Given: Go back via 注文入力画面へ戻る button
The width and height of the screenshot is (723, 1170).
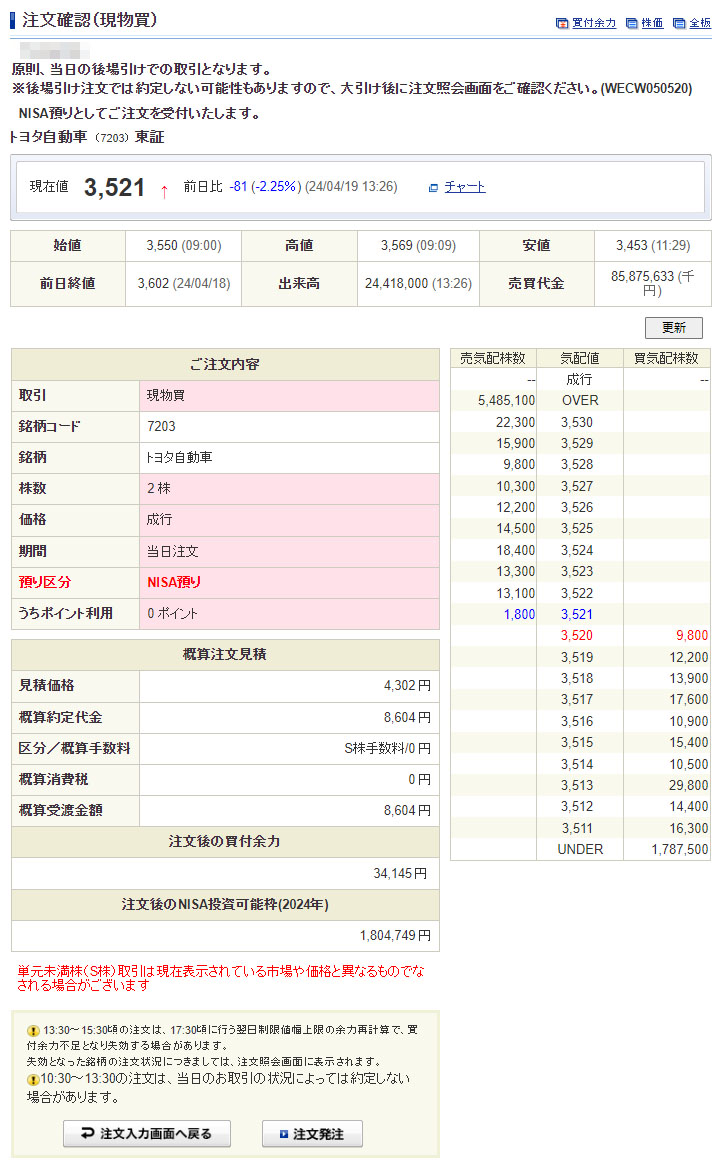Looking at the screenshot, I should 147,1134.
